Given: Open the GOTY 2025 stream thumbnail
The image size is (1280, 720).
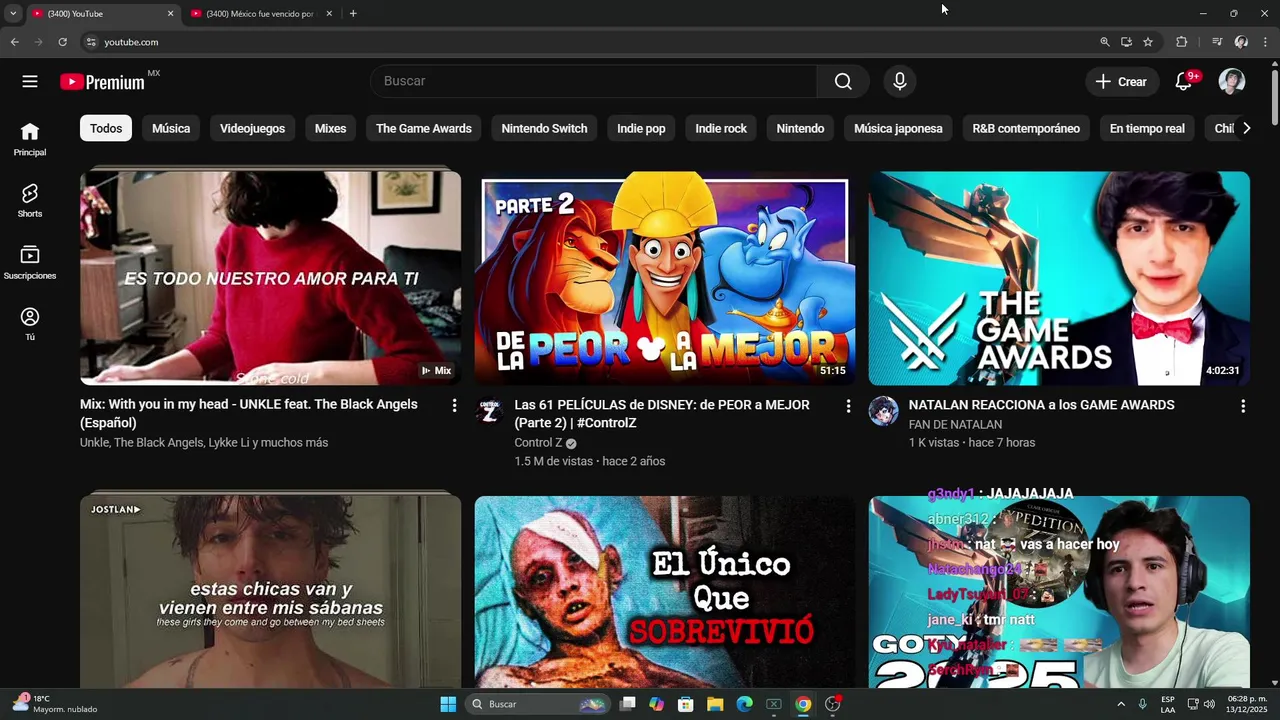Looking at the screenshot, I should [1059, 592].
